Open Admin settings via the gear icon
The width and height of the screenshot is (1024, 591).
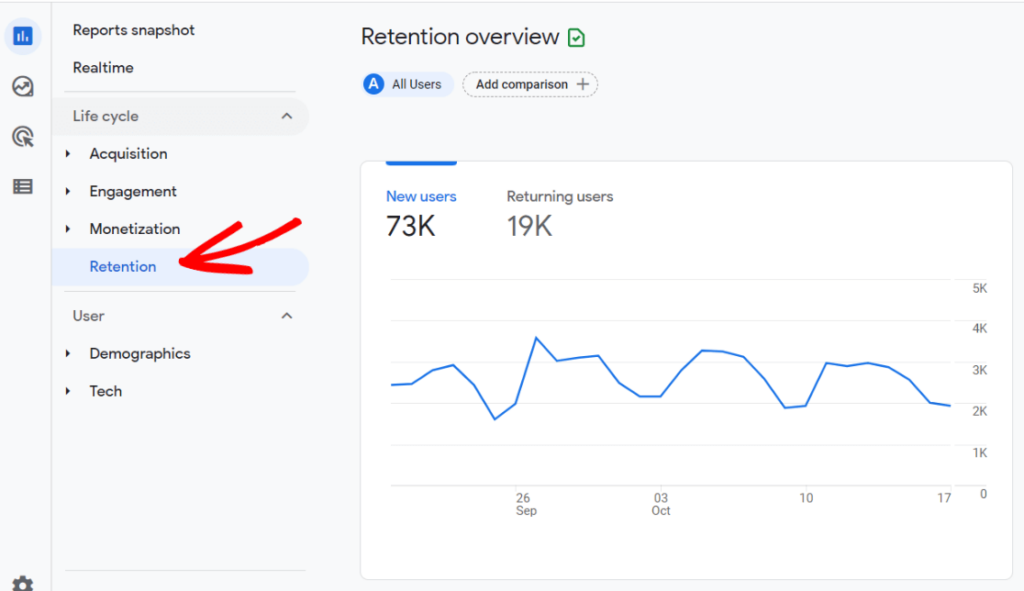[22, 584]
